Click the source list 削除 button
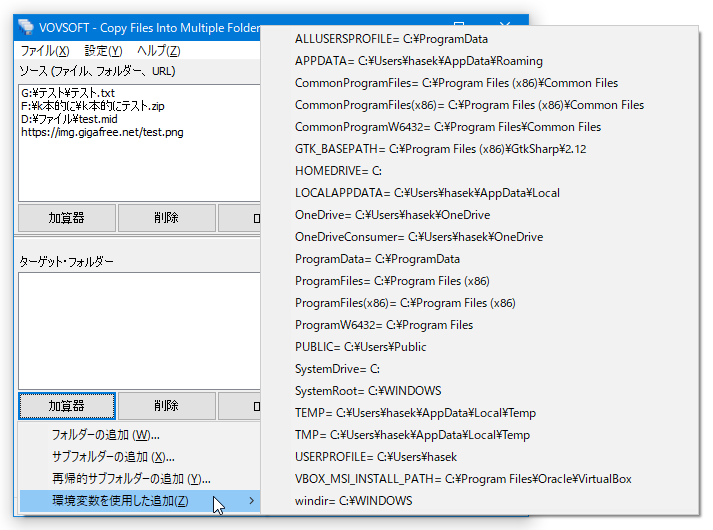 coord(166,218)
